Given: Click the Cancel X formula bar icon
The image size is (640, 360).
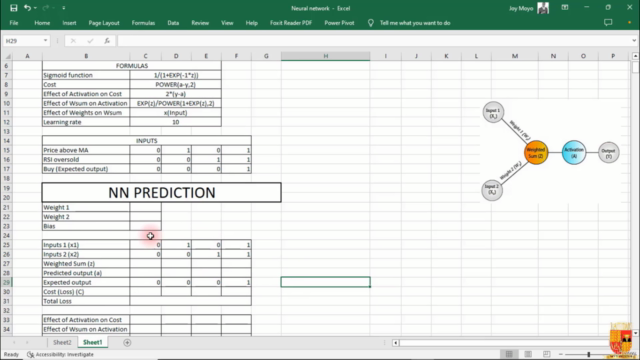Looking at the screenshot, I should (73, 41).
